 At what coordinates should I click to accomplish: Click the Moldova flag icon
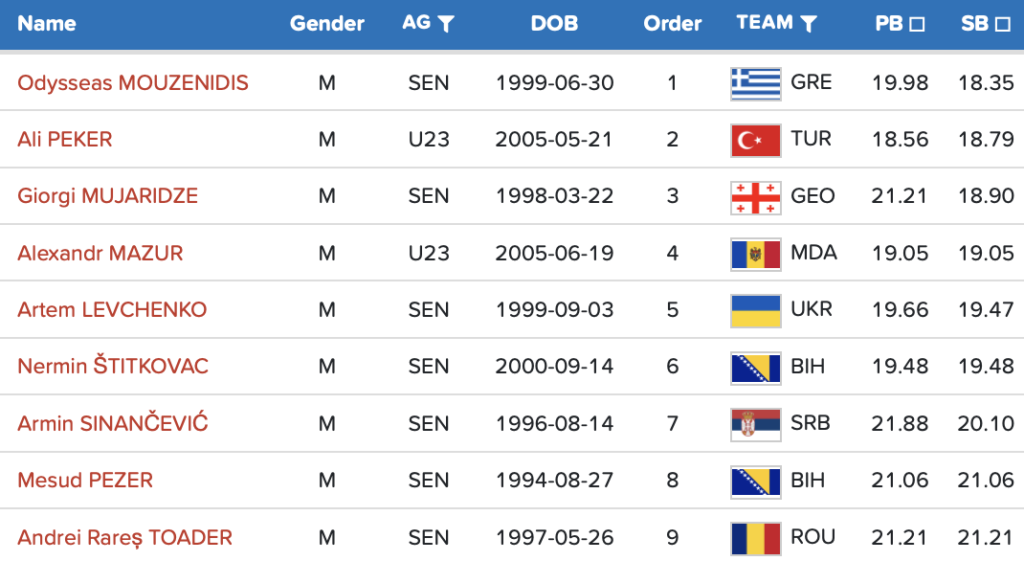pyautogui.click(x=755, y=254)
